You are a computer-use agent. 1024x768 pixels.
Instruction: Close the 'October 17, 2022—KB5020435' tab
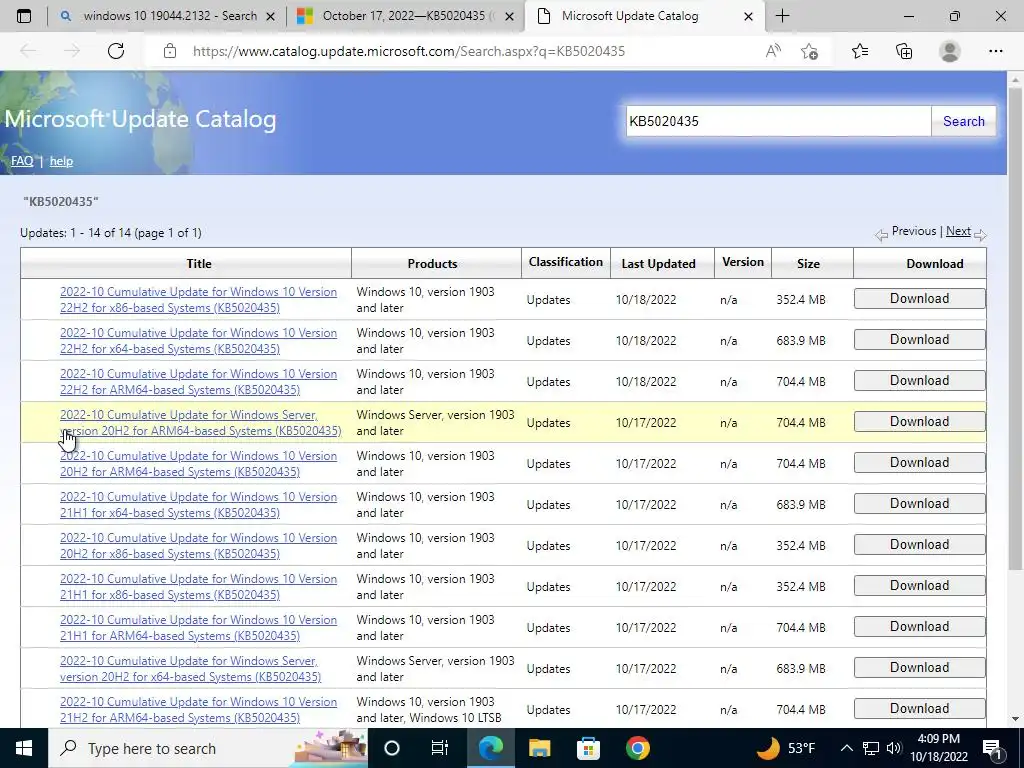[511, 16]
